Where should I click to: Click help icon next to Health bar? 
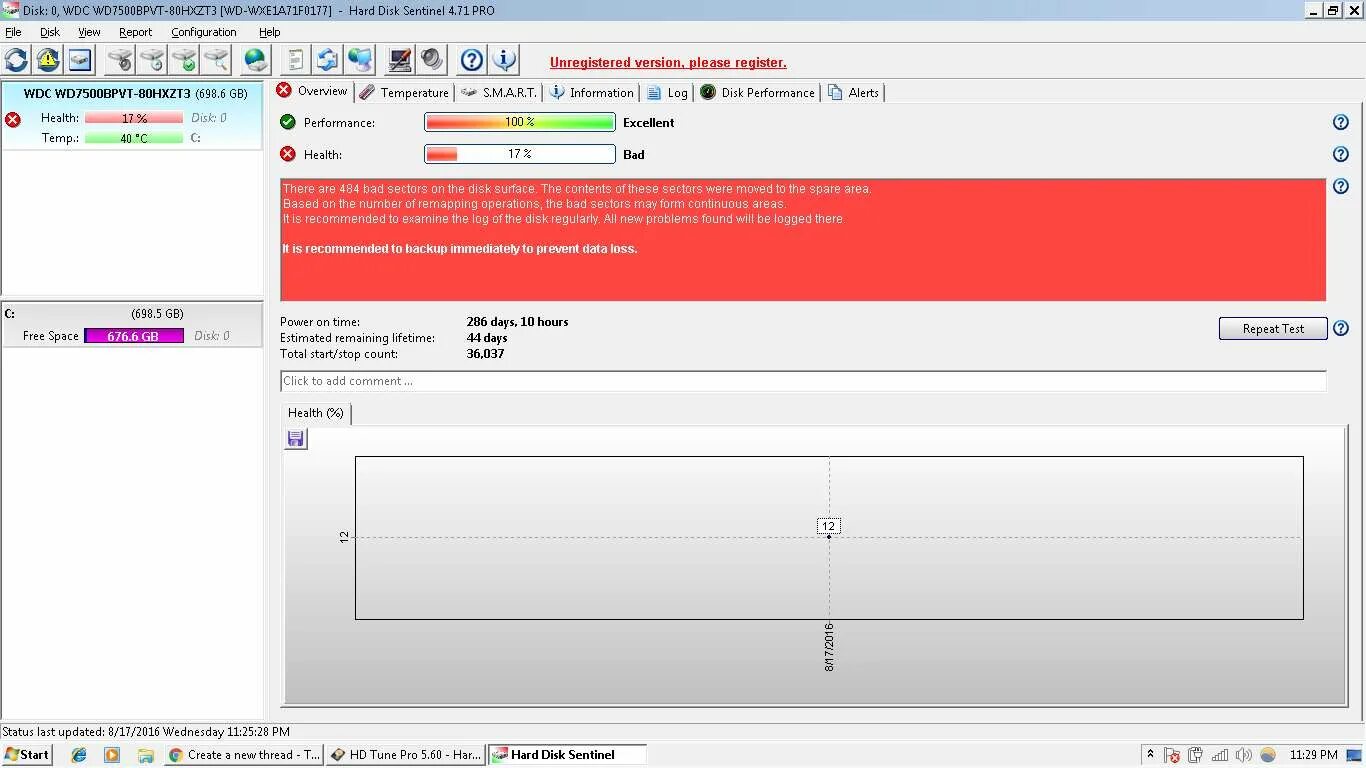(x=1341, y=154)
